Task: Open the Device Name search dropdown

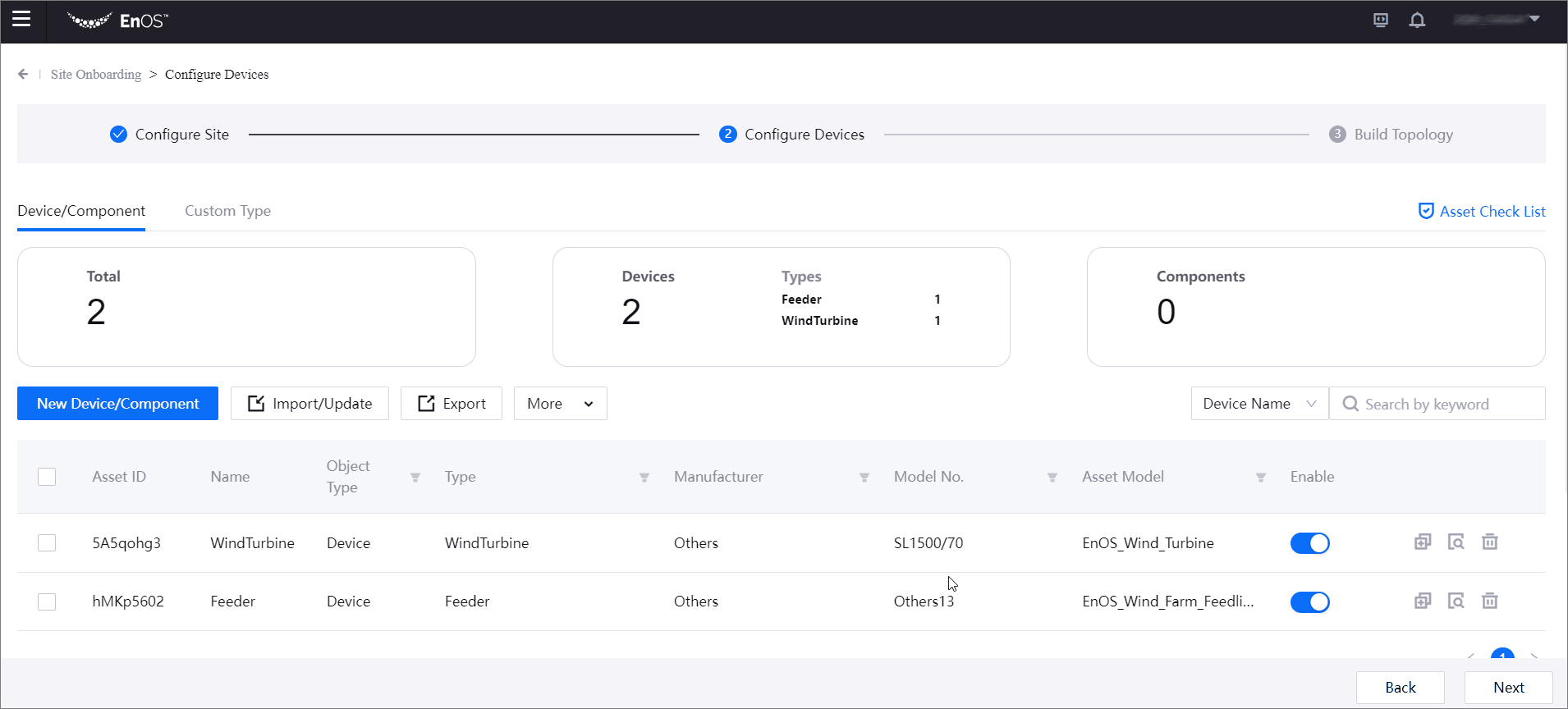Action: tap(1259, 404)
